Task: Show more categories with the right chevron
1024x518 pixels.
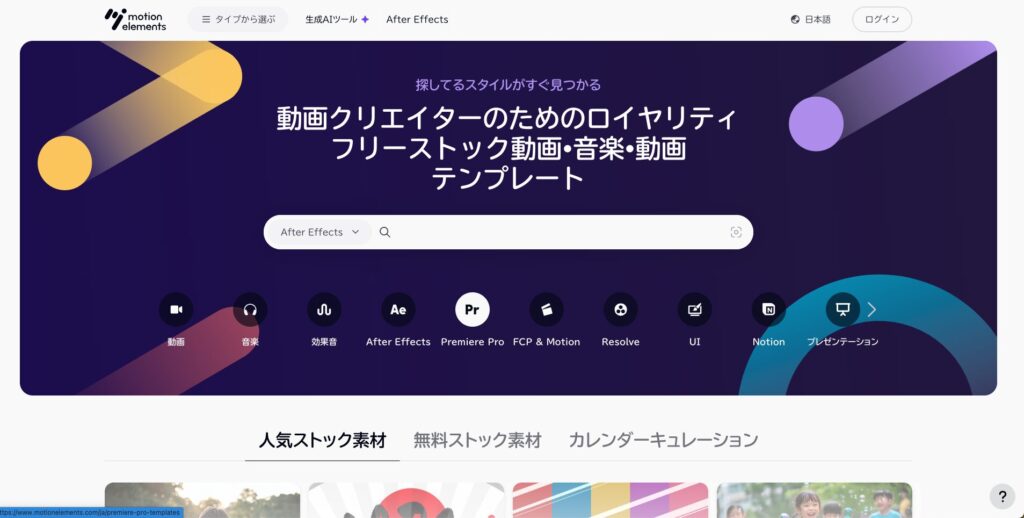Action: [872, 310]
